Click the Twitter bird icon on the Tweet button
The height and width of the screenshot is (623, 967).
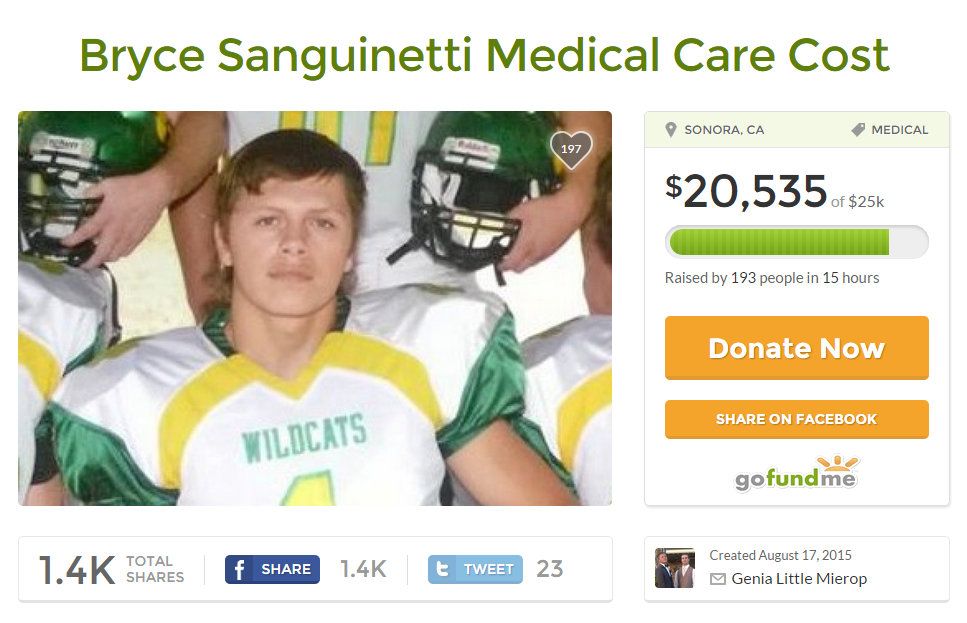tap(443, 569)
